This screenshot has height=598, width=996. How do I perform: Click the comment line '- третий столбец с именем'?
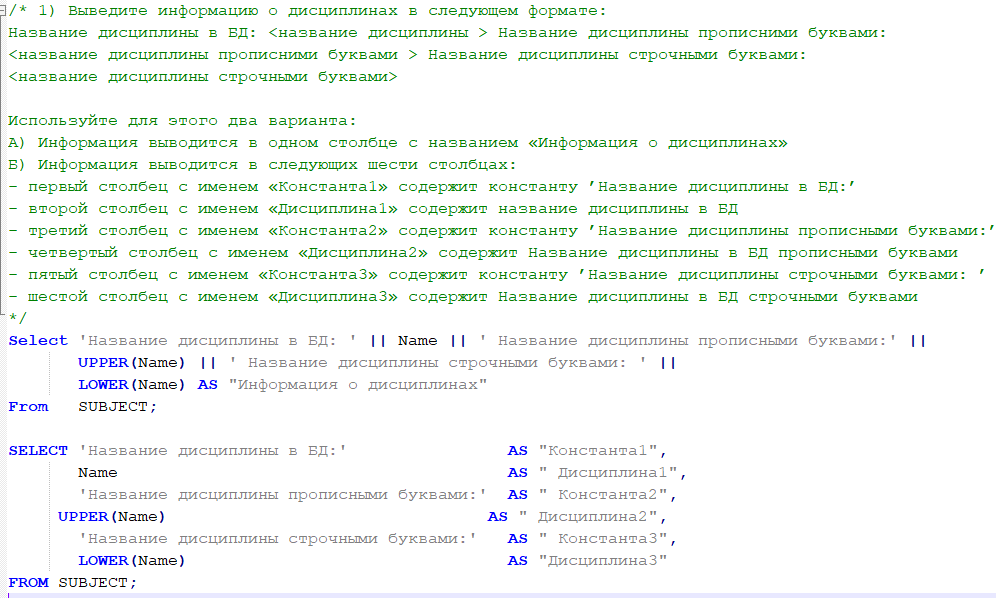coord(501,231)
